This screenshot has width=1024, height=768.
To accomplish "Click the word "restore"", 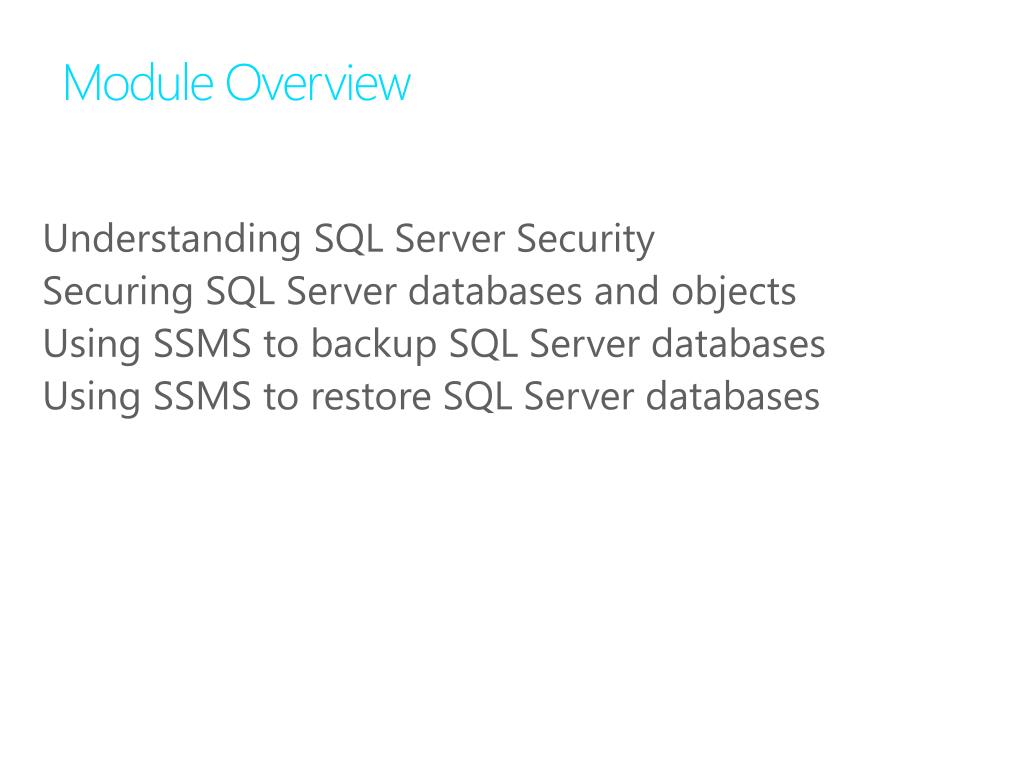I will (370, 397).
